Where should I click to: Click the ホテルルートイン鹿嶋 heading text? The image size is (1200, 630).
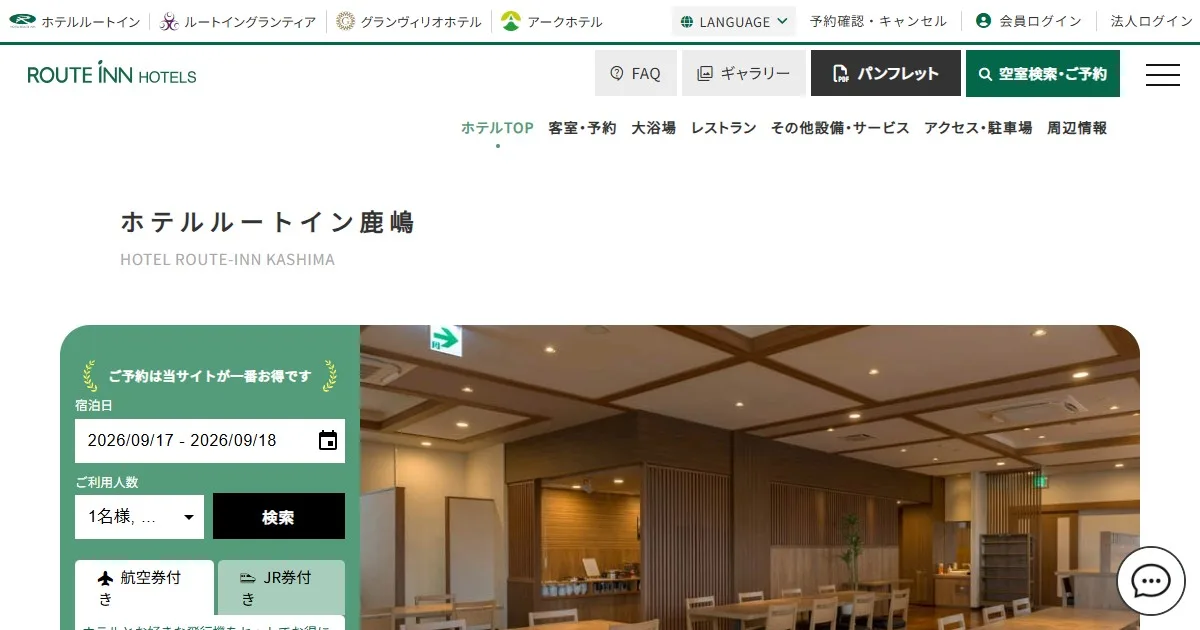pos(267,222)
